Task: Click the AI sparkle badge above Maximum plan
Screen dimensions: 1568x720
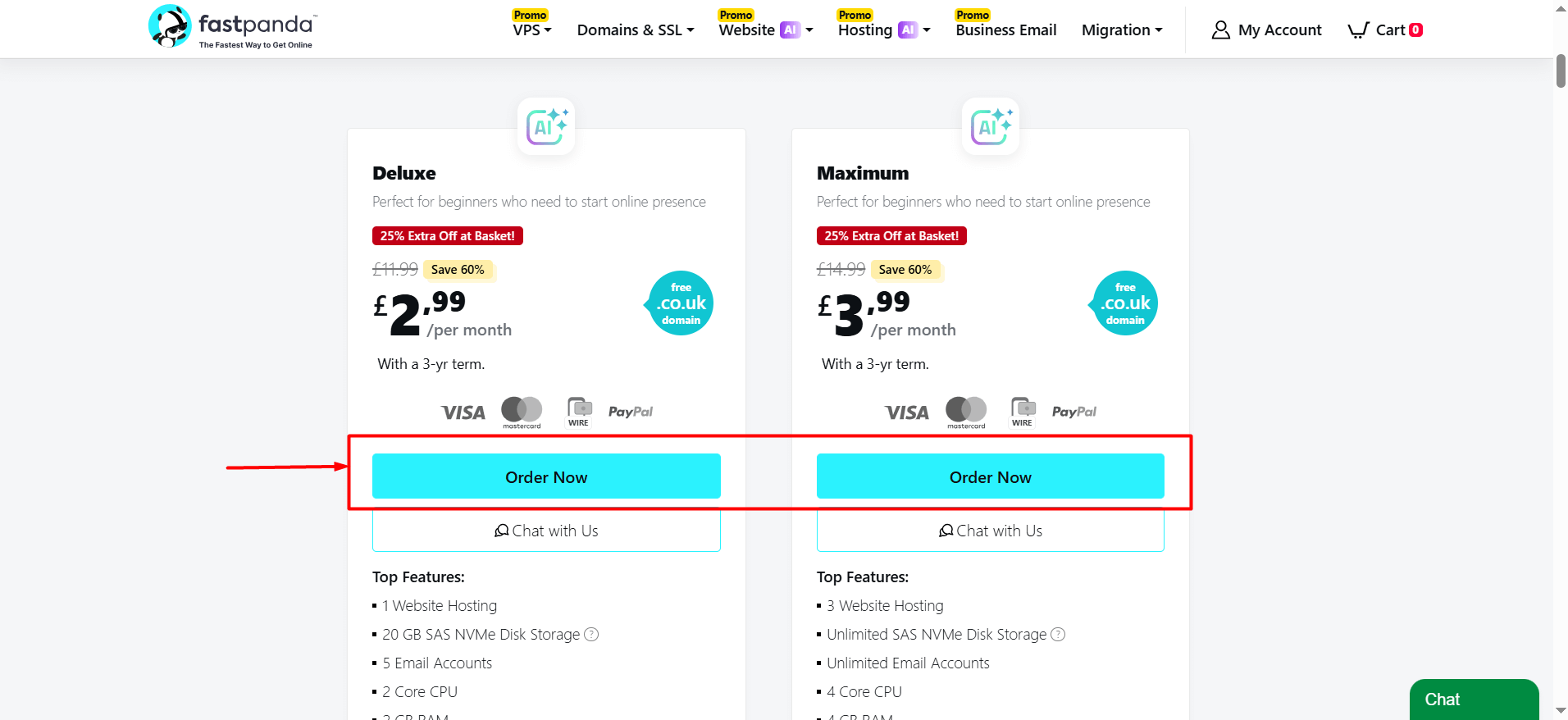Action: [990, 125]
